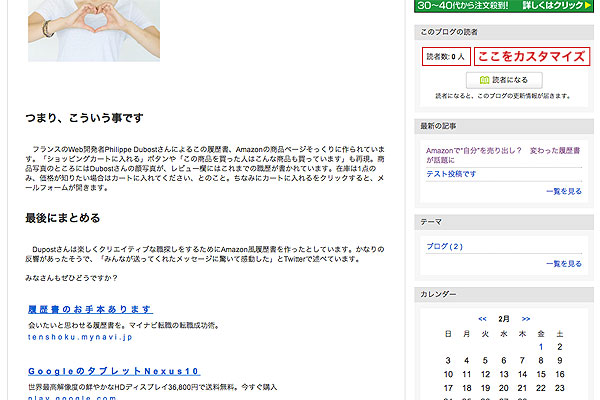Image resolution: width=600 pixels, height=400 pixels.
Task: Click calendar date 23
Action: point(560,388)
